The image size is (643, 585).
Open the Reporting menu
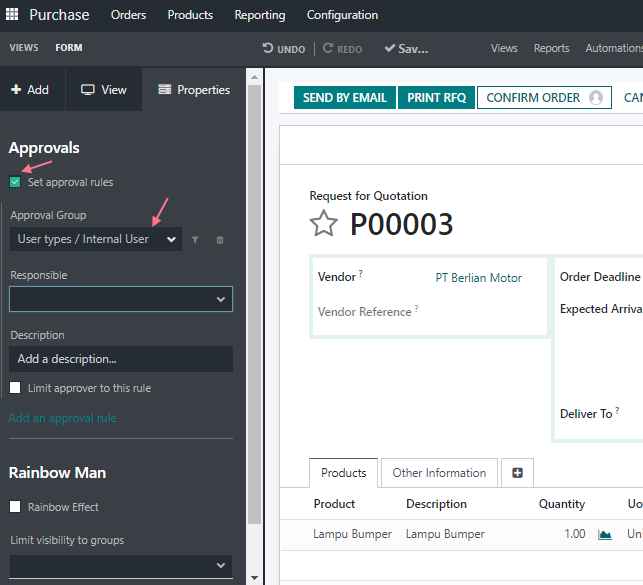click(x=260, y=15)
